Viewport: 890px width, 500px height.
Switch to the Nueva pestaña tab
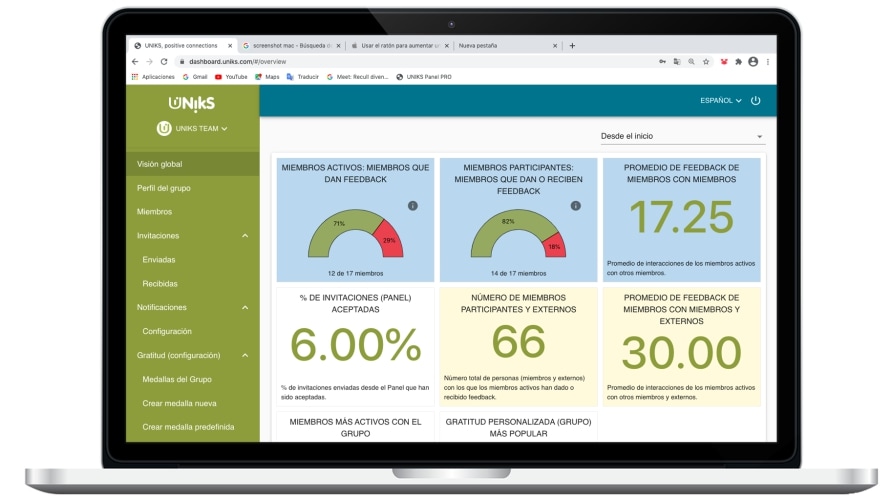click(478, 45)
